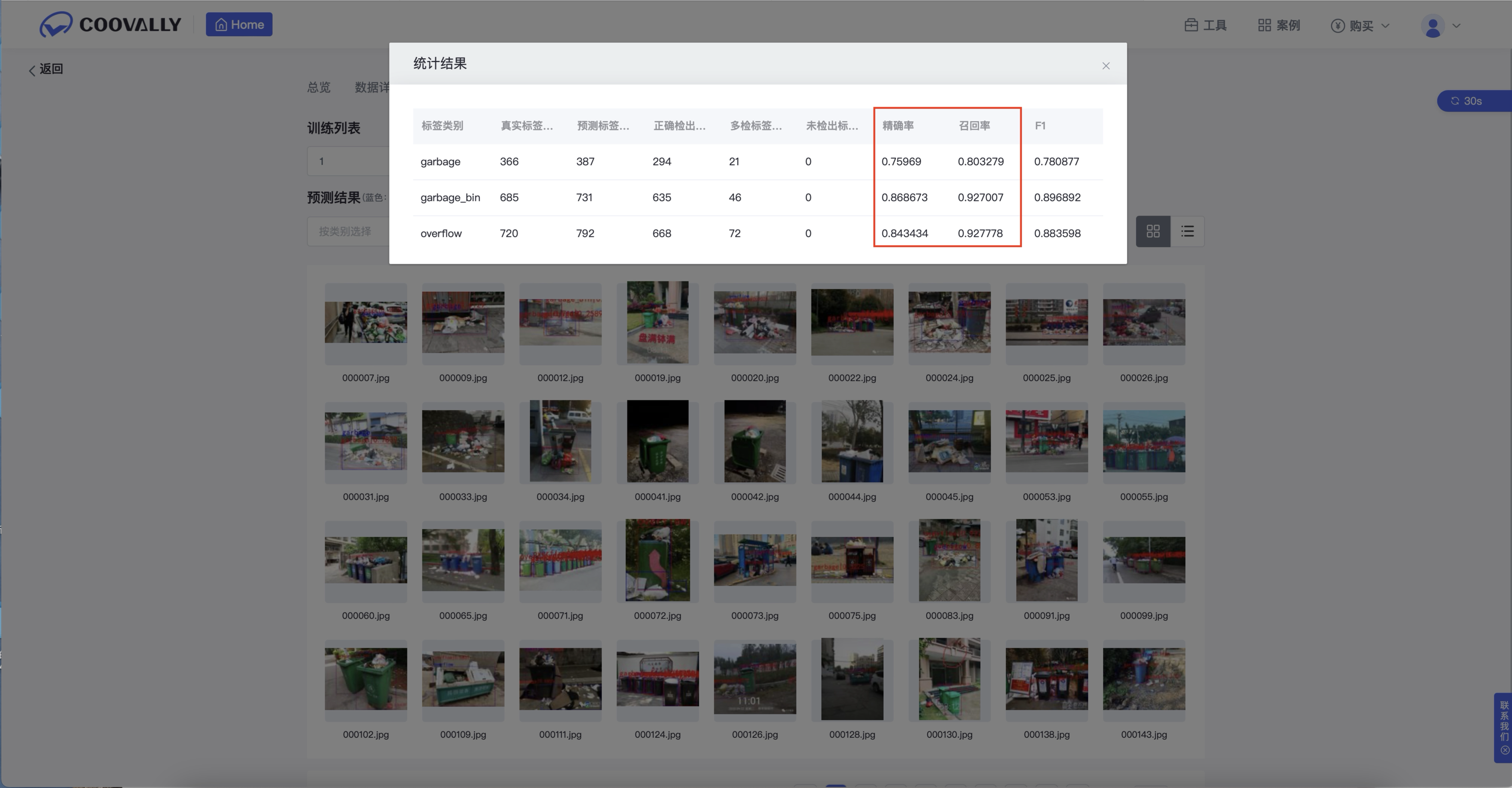1512x788 pixels.
Task: Open the 案例 cases menu
Action: [1279, 25]
